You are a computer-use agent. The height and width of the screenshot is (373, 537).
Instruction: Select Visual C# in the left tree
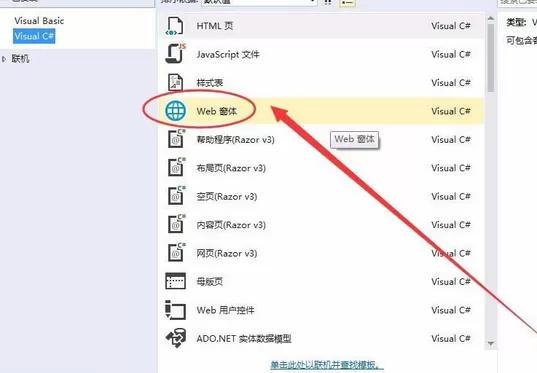coord(34,36)
